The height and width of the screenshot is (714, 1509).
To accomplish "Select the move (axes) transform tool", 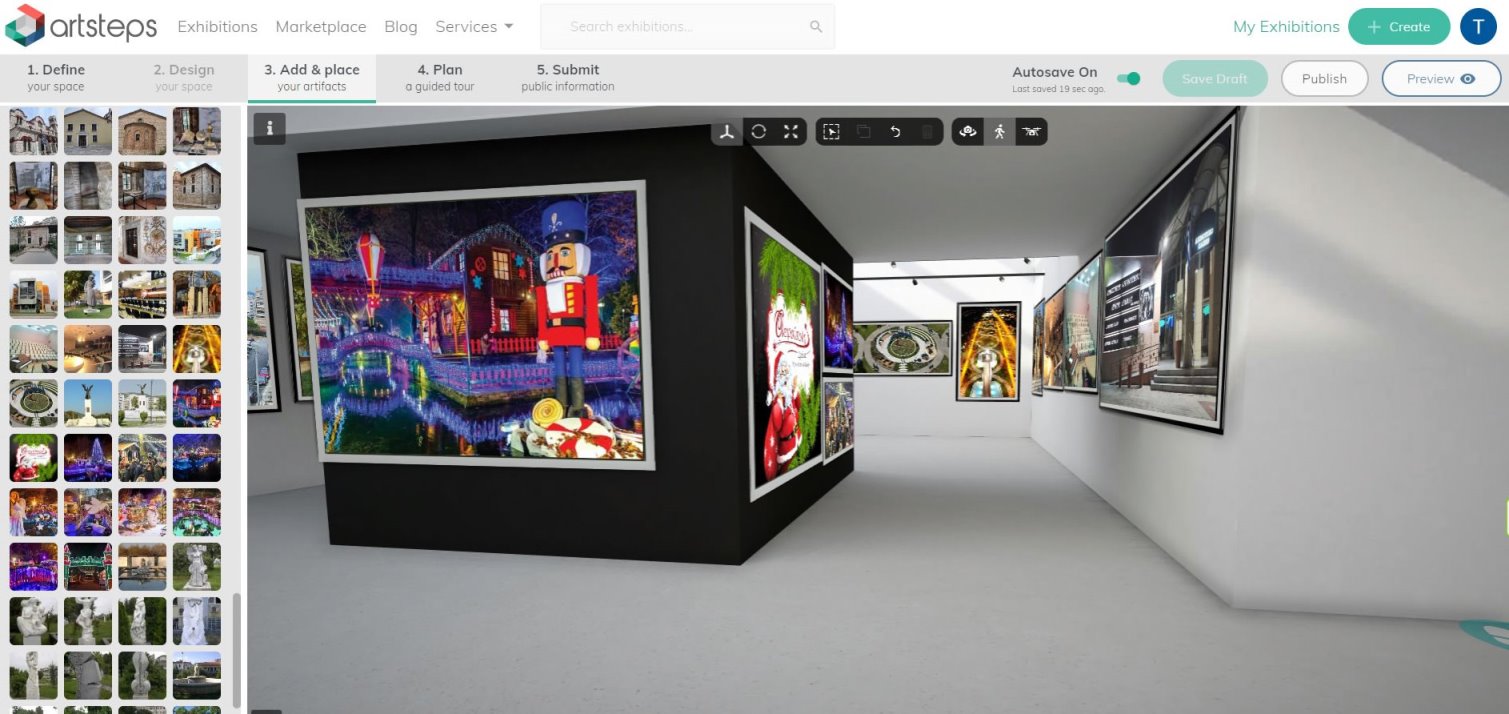I will [727, 132].
